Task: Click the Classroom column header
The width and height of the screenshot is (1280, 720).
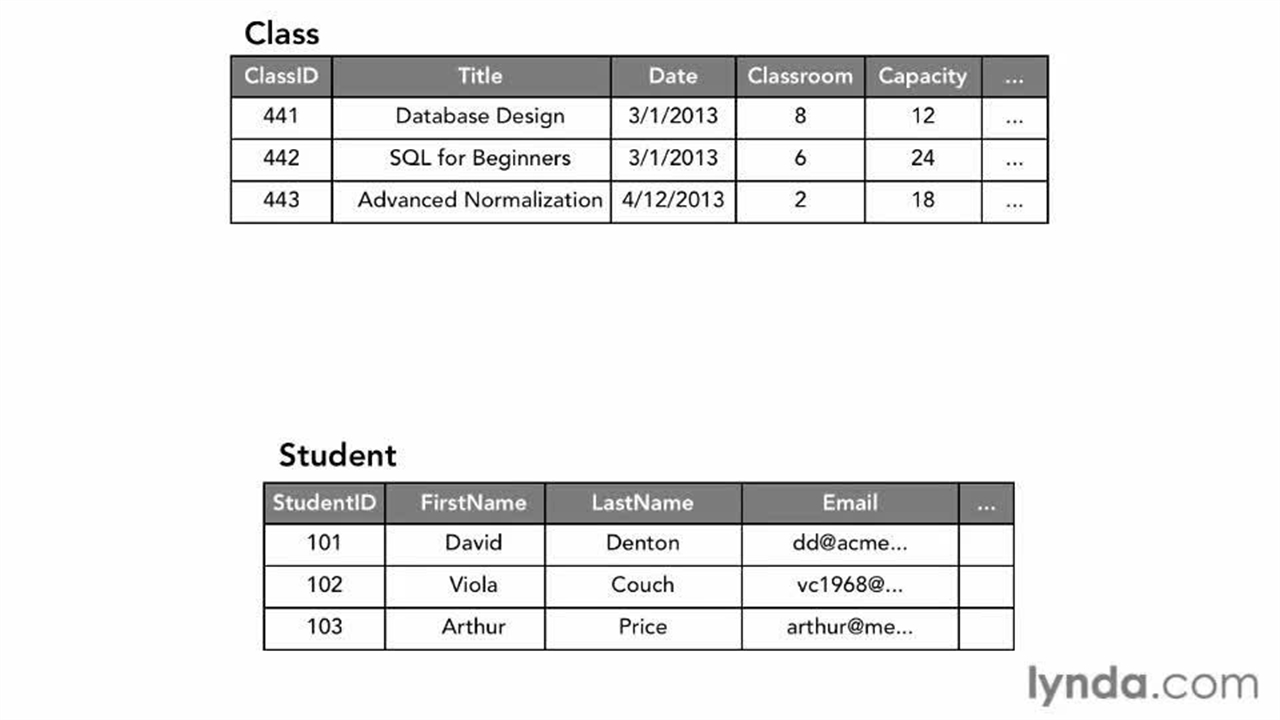Action: tap(800, 76)
